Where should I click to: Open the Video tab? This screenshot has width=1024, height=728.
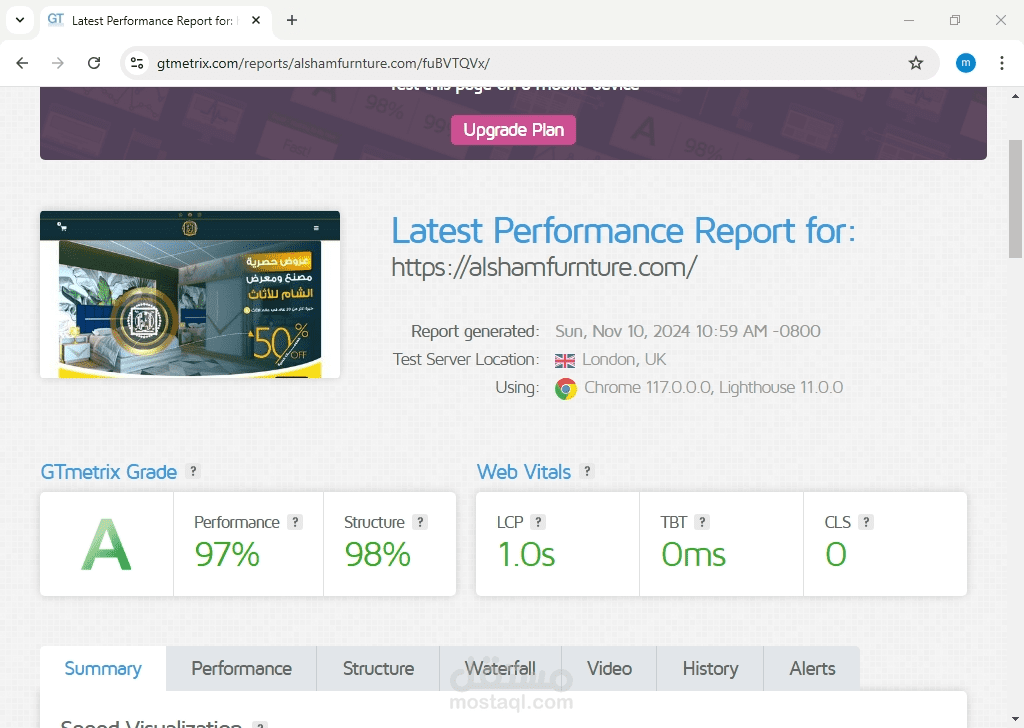coord(609,669)
